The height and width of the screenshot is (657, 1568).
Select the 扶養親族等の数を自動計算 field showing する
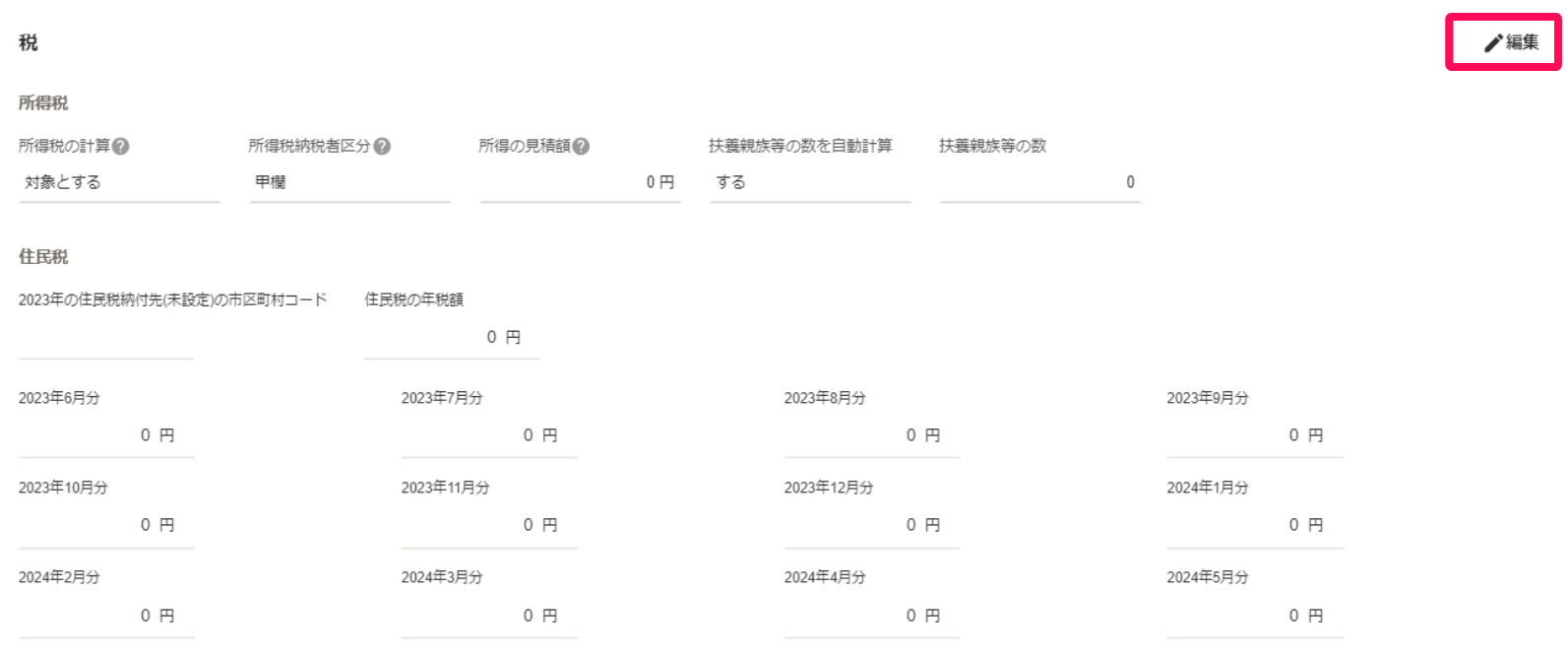pos(810,183)
